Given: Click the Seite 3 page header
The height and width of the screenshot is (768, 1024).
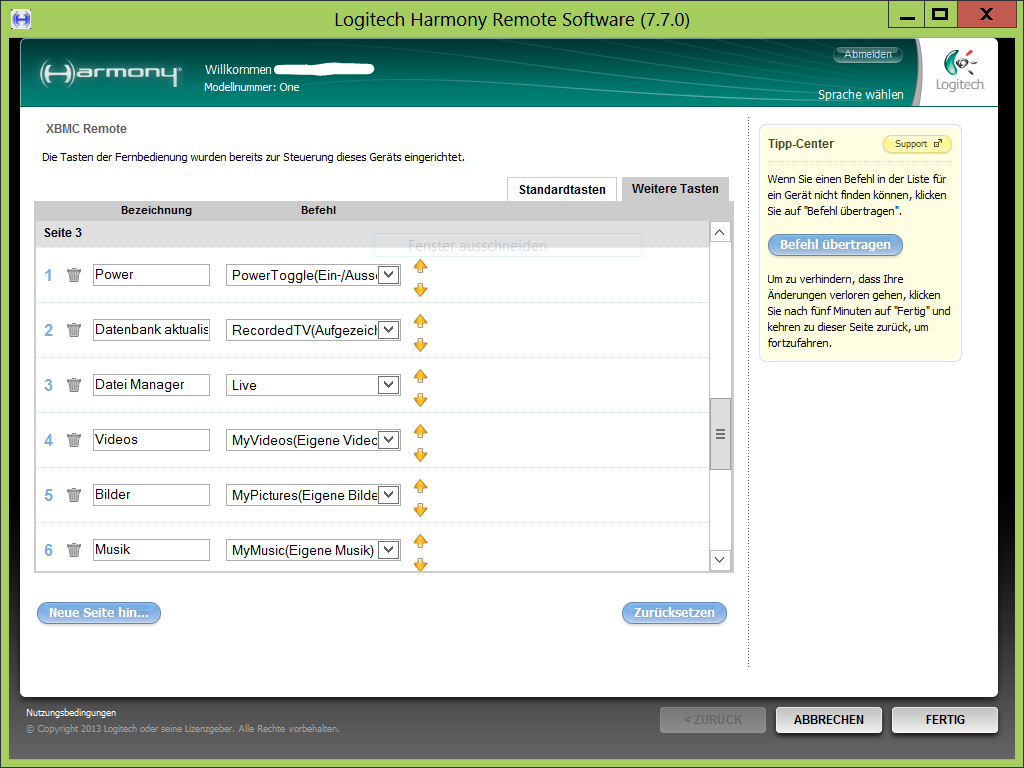Looking at the screenshot, I should (63, 233).
